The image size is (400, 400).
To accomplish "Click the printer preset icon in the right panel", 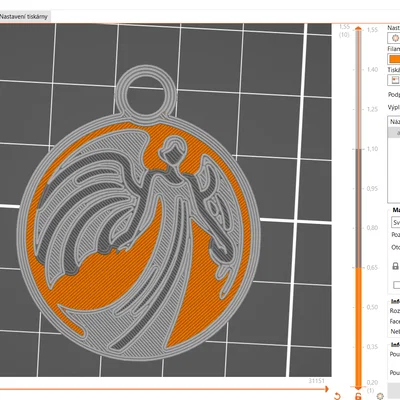I will click(395, 80).
